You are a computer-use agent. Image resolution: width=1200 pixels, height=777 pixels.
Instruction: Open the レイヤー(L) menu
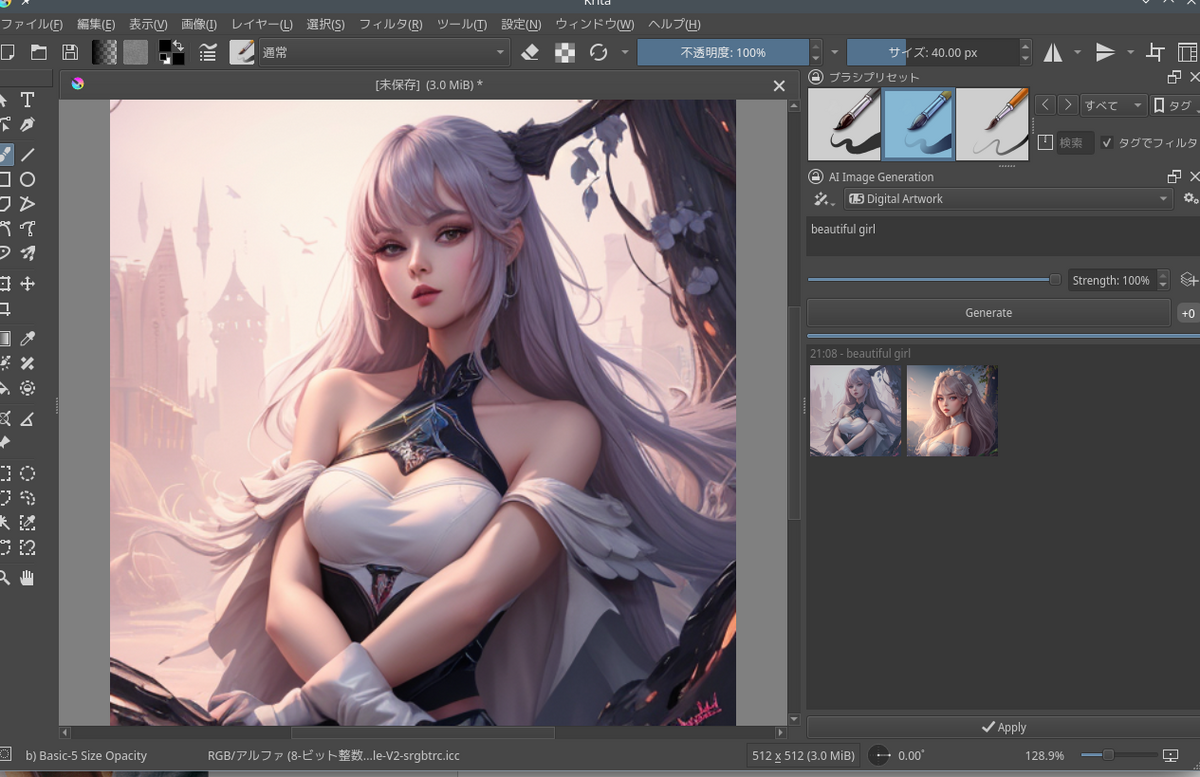(x=262, y=24)
